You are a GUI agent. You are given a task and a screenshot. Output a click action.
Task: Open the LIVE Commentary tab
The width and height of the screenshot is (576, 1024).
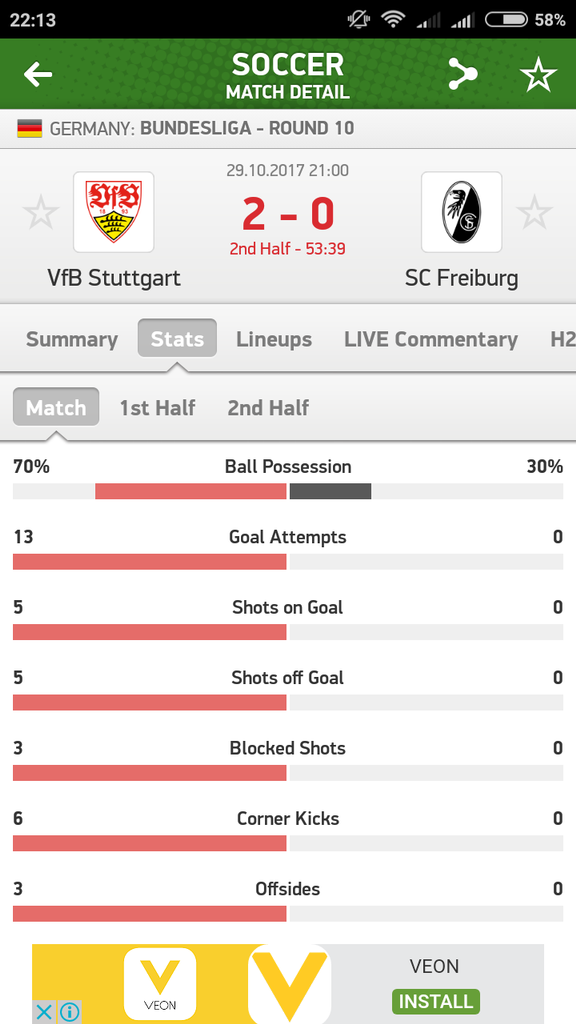[x=431, y=340]
